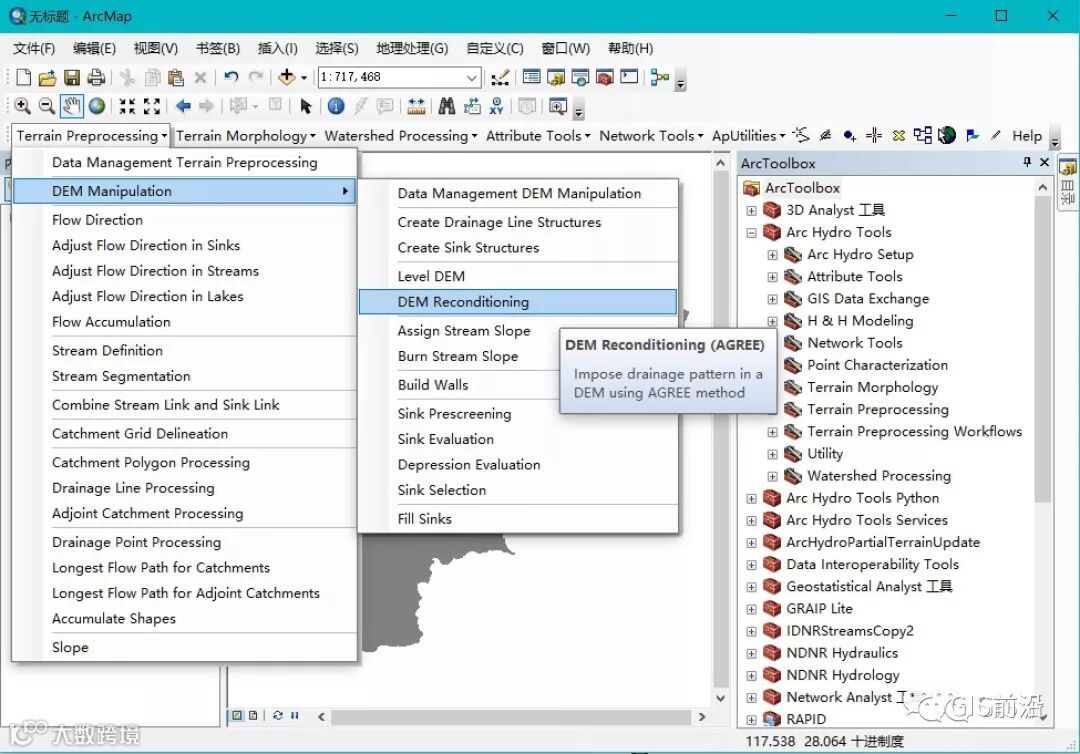Click the Full Extent globe icon
Image resolution: width=1080 pixels, height=754 pixels.
(97, 106)
